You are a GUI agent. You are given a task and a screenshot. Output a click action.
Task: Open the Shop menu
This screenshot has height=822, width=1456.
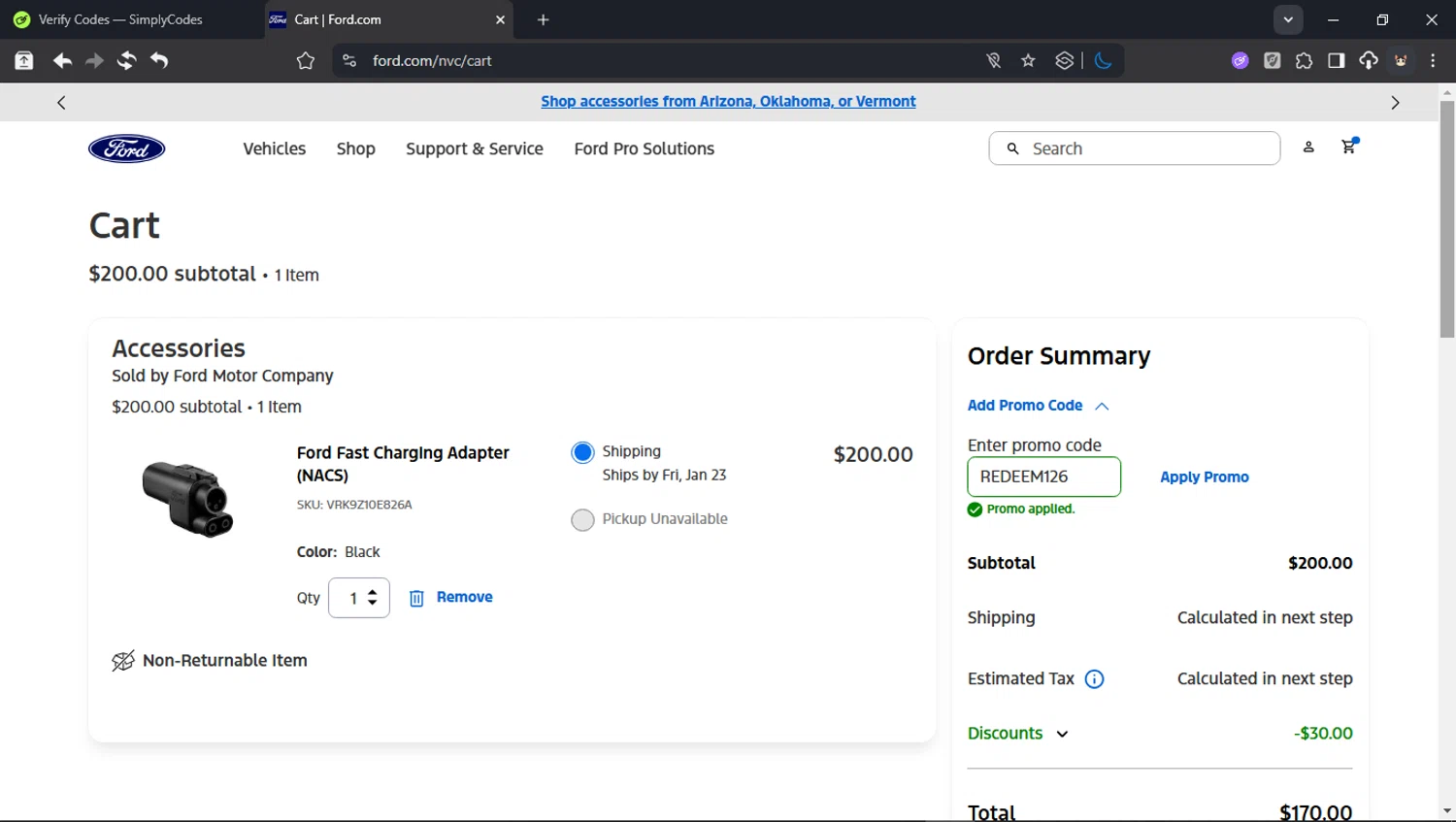(356, 148)
